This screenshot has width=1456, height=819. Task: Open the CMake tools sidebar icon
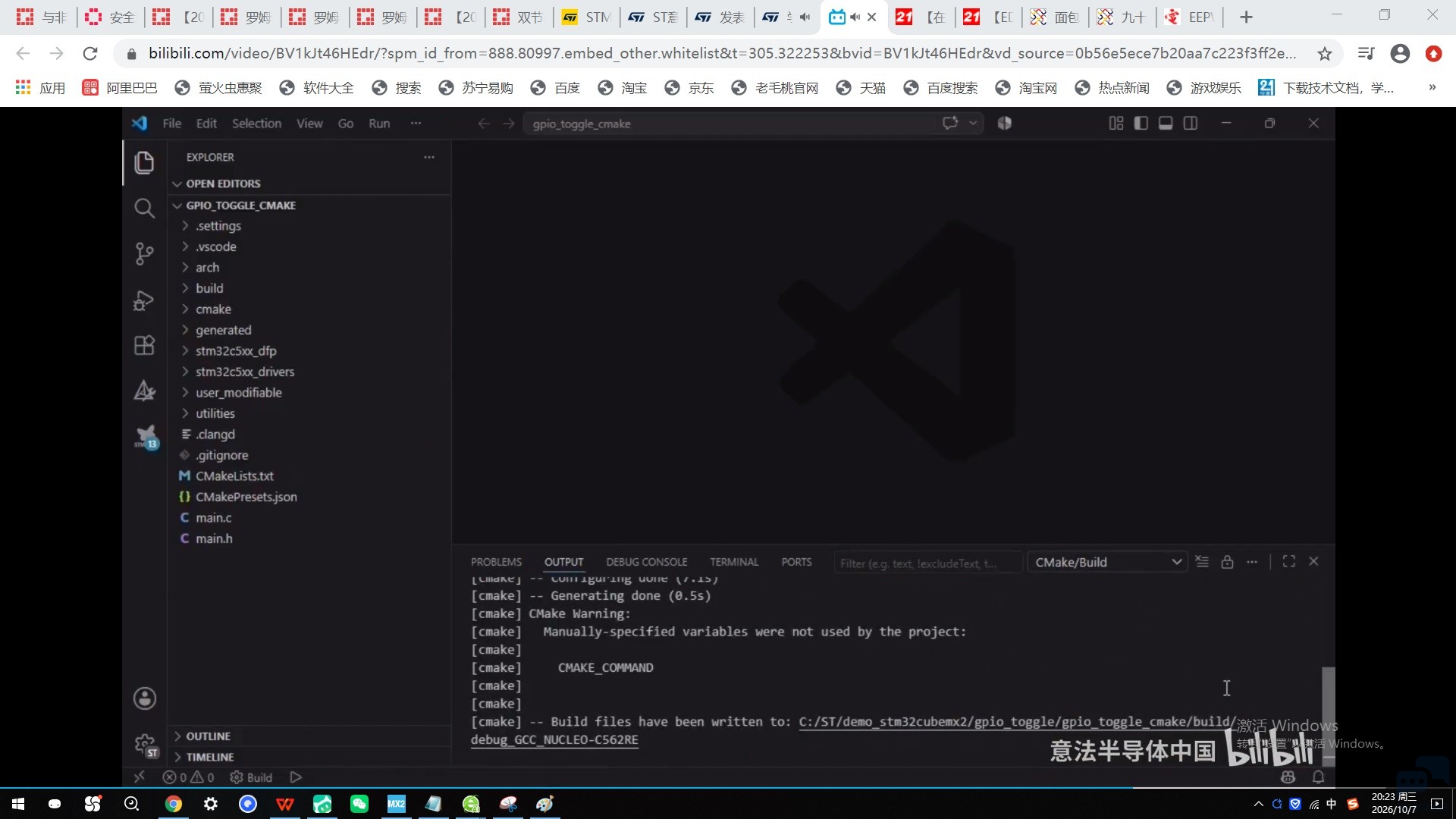144,391
